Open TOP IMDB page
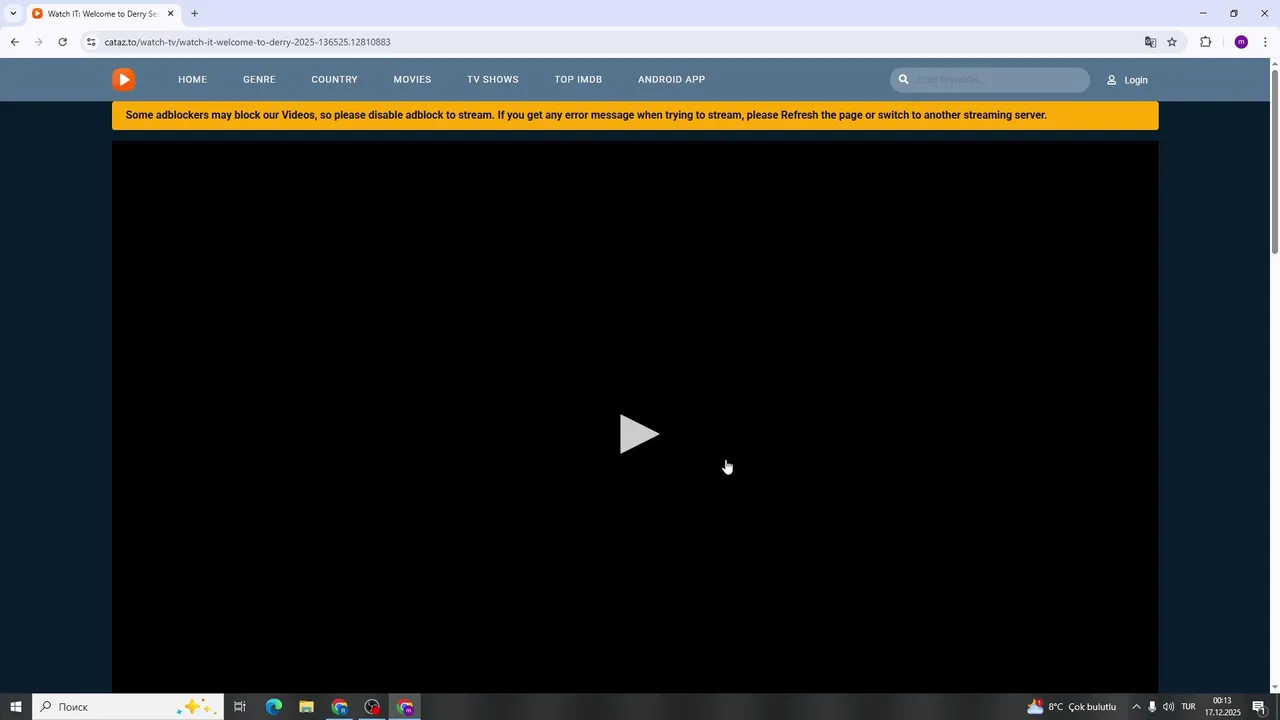The width and height of the screenshot is (1280, 720). (578, 80)
